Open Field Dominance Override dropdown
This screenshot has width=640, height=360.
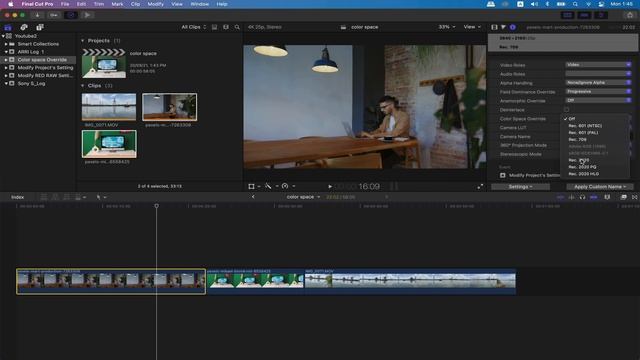tap(598, 92)
